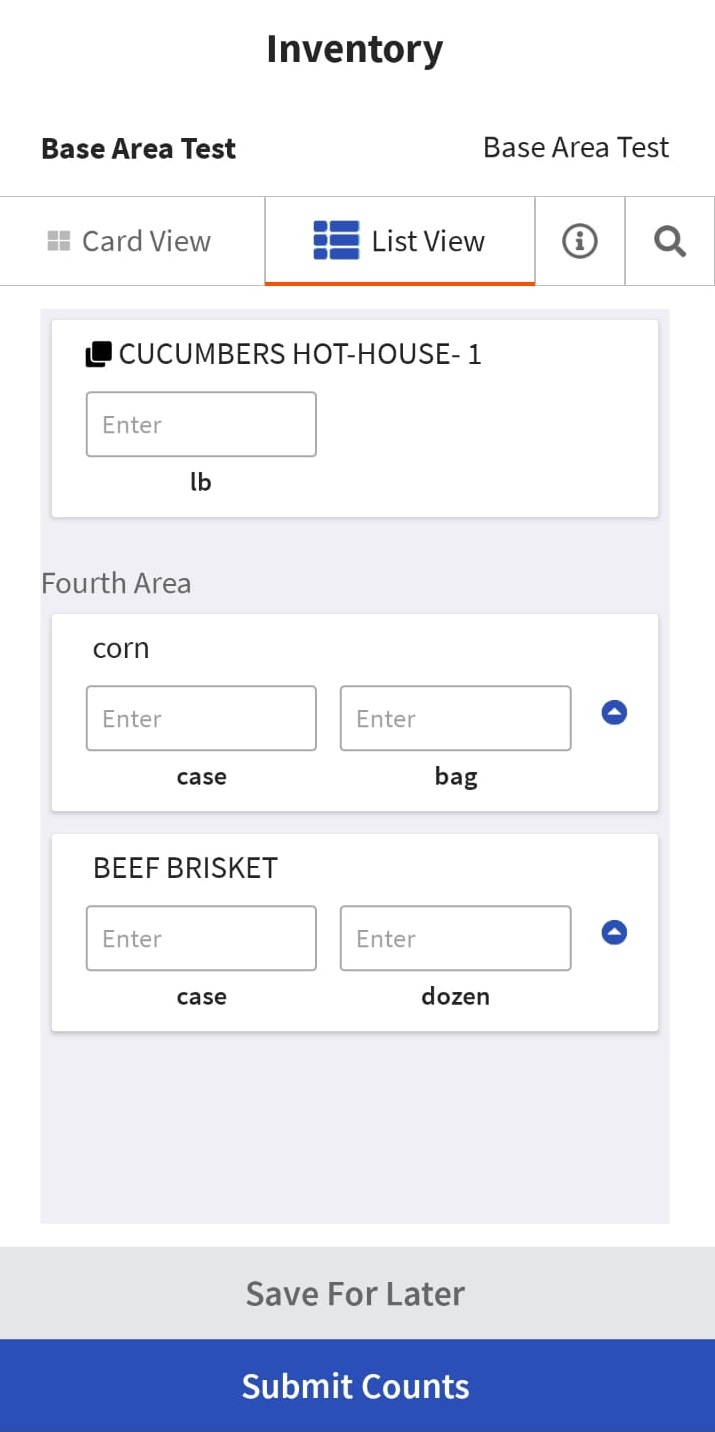This screenshot has width=715, height=1432.
Task: Collapse the corn item row
Action: [613, 712]
